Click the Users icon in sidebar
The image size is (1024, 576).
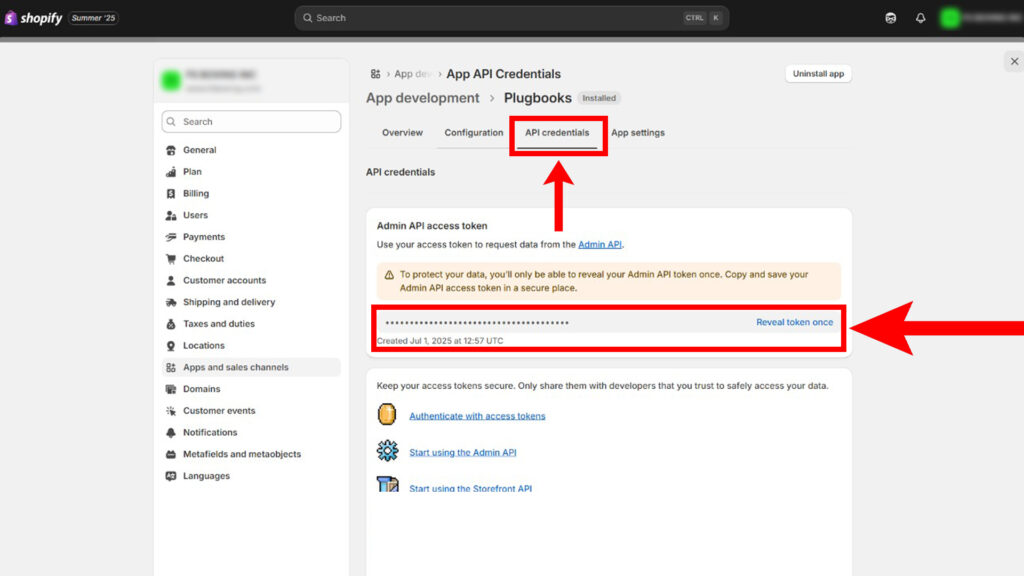pos(171,216)
